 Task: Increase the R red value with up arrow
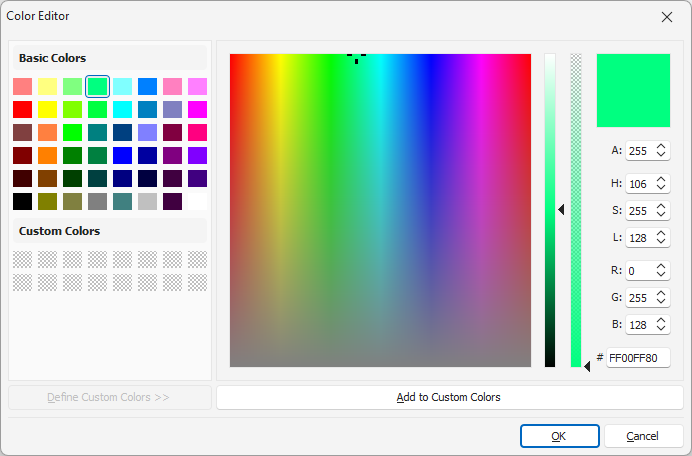[661, 266]
